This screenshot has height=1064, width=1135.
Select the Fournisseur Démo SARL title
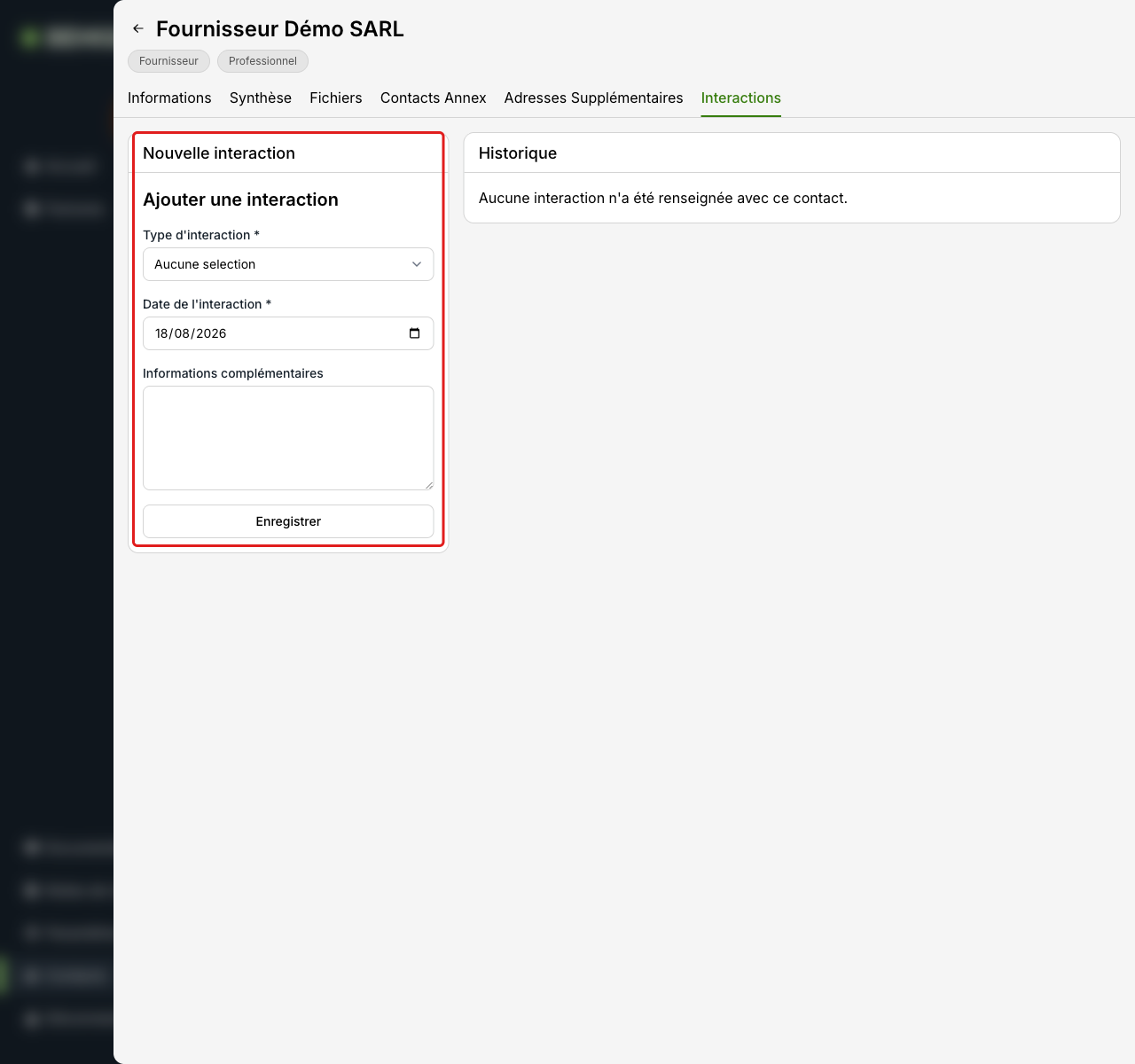(x=280, y=29)
